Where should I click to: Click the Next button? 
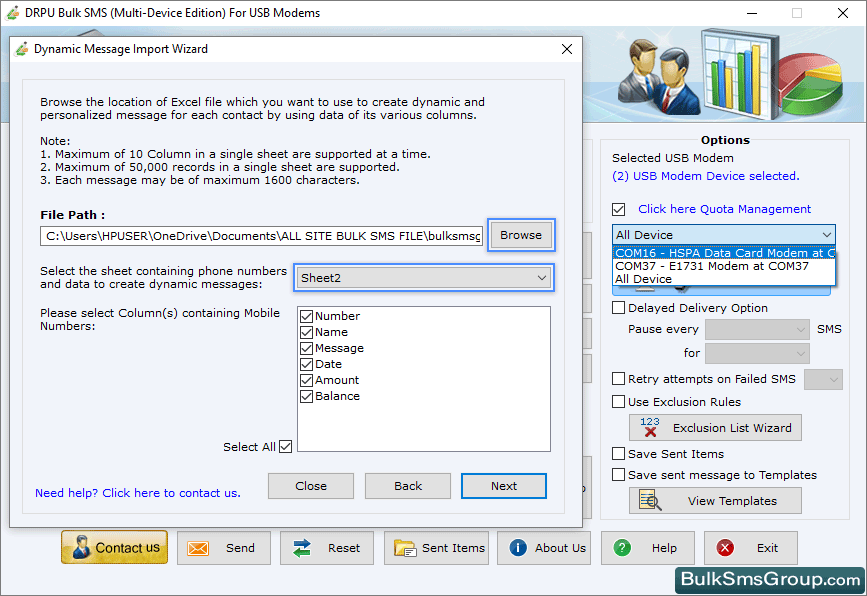click(504, 486)
